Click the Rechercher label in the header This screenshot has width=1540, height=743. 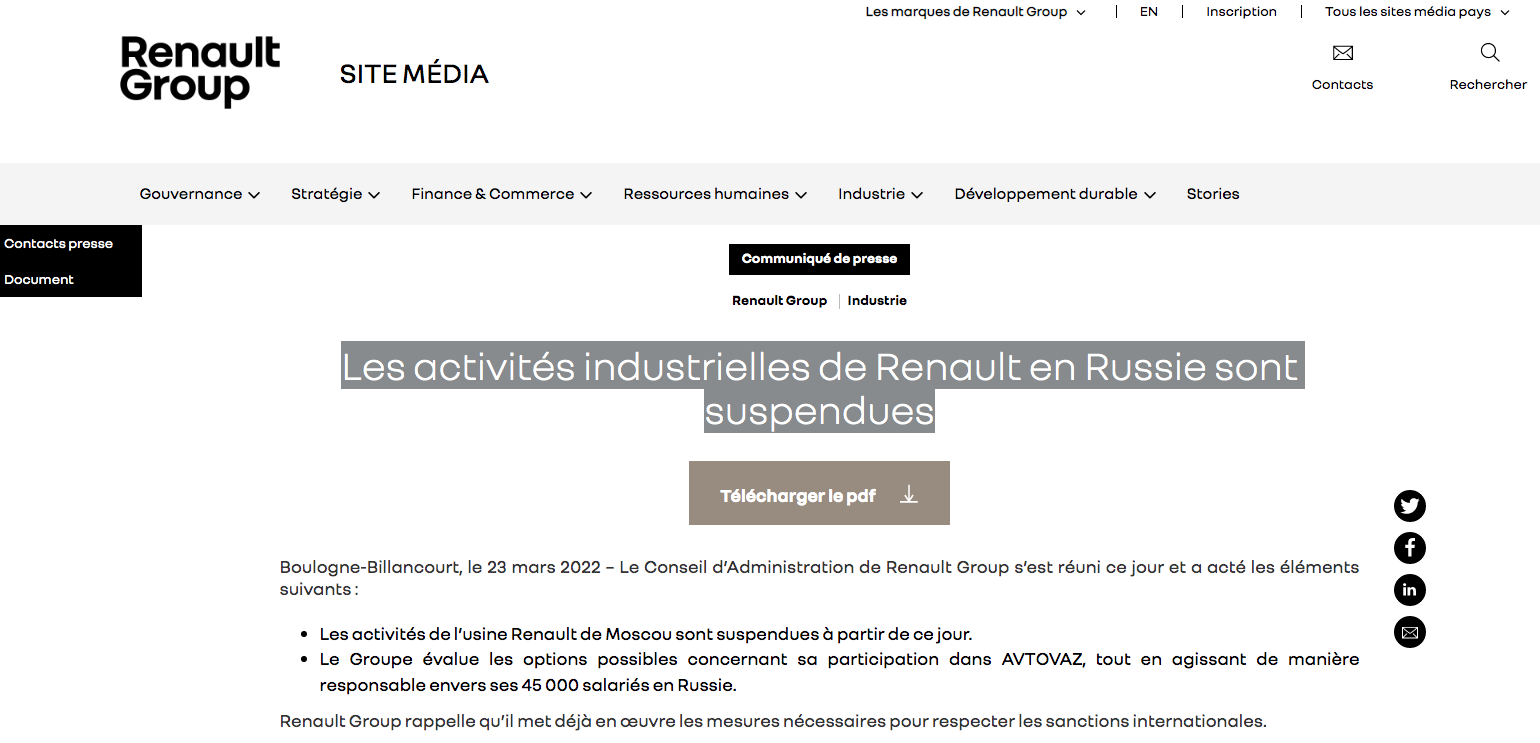click(1488, 85)
